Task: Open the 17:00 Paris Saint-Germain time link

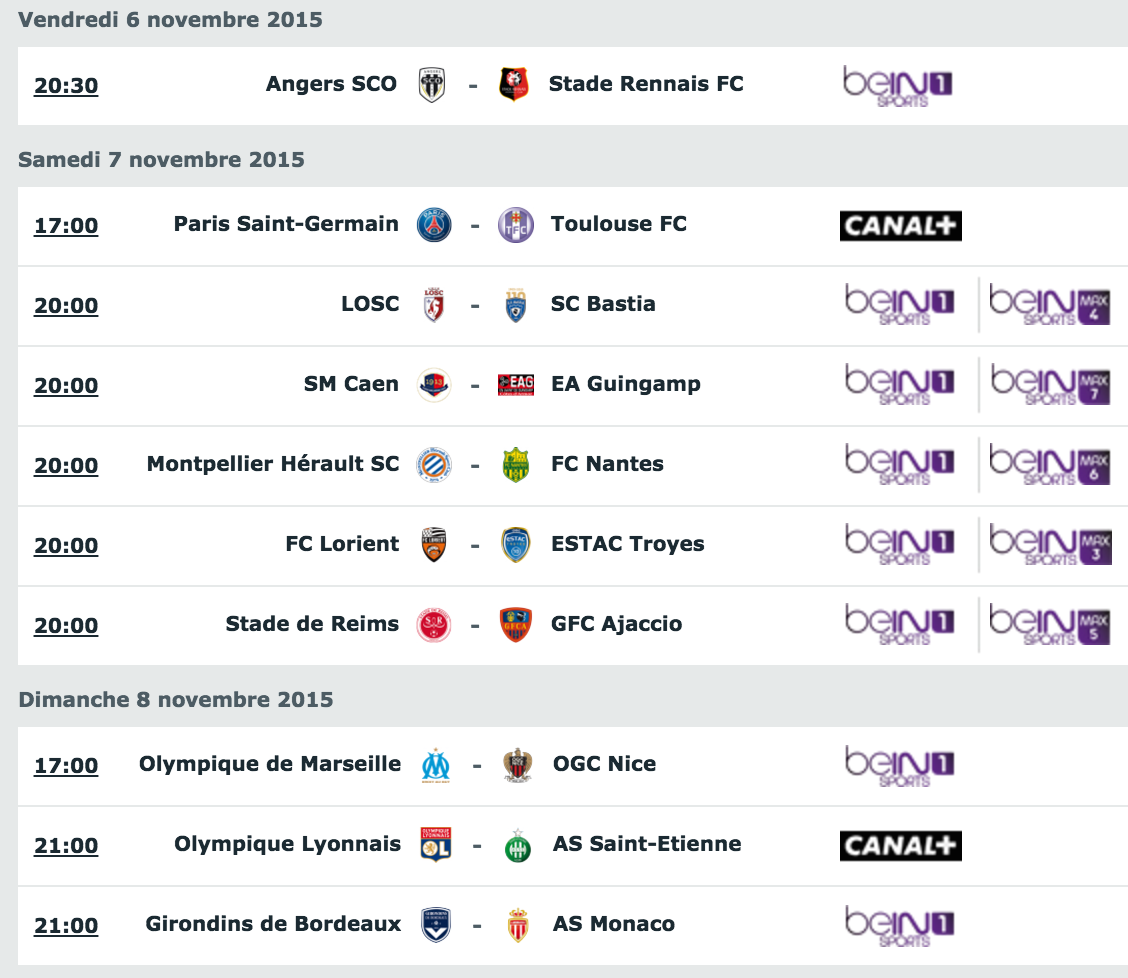Action: point(66,226)
